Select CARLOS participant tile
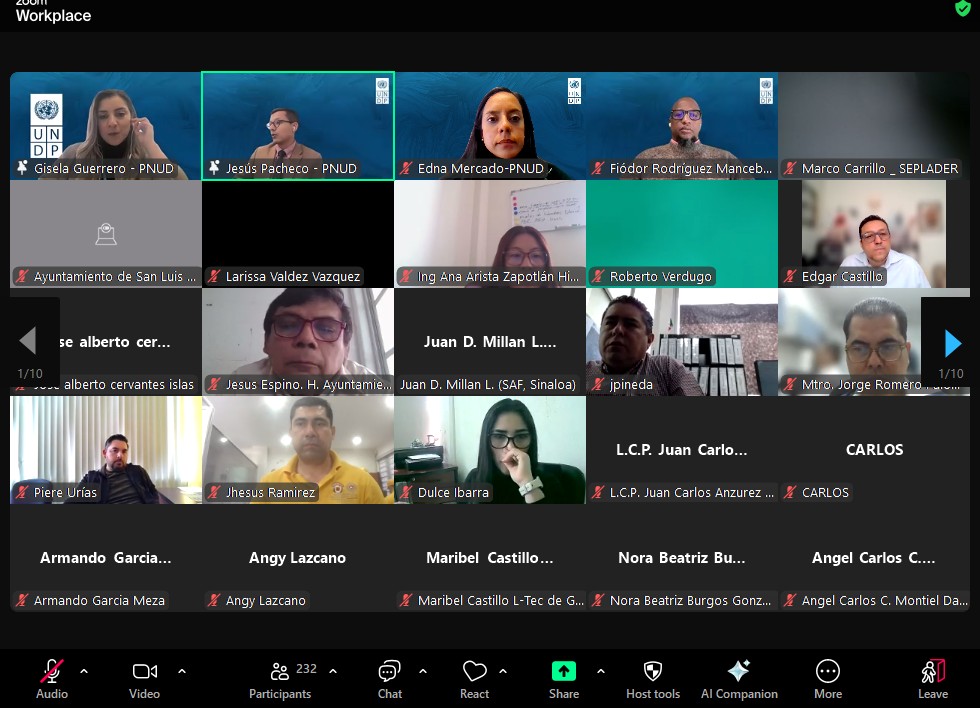 [x=874, y=450]
